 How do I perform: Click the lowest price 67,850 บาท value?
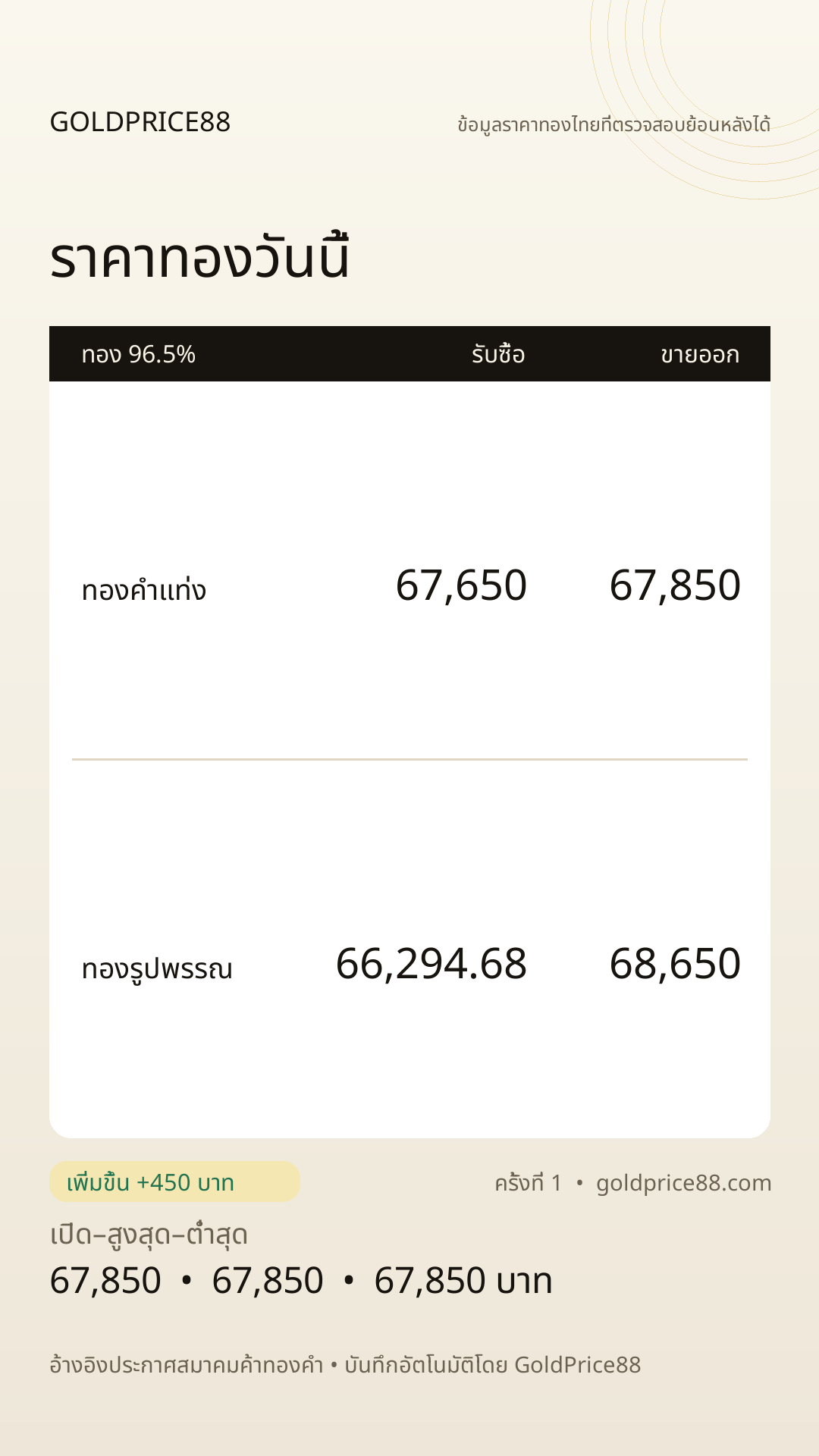pos(463,1281)
